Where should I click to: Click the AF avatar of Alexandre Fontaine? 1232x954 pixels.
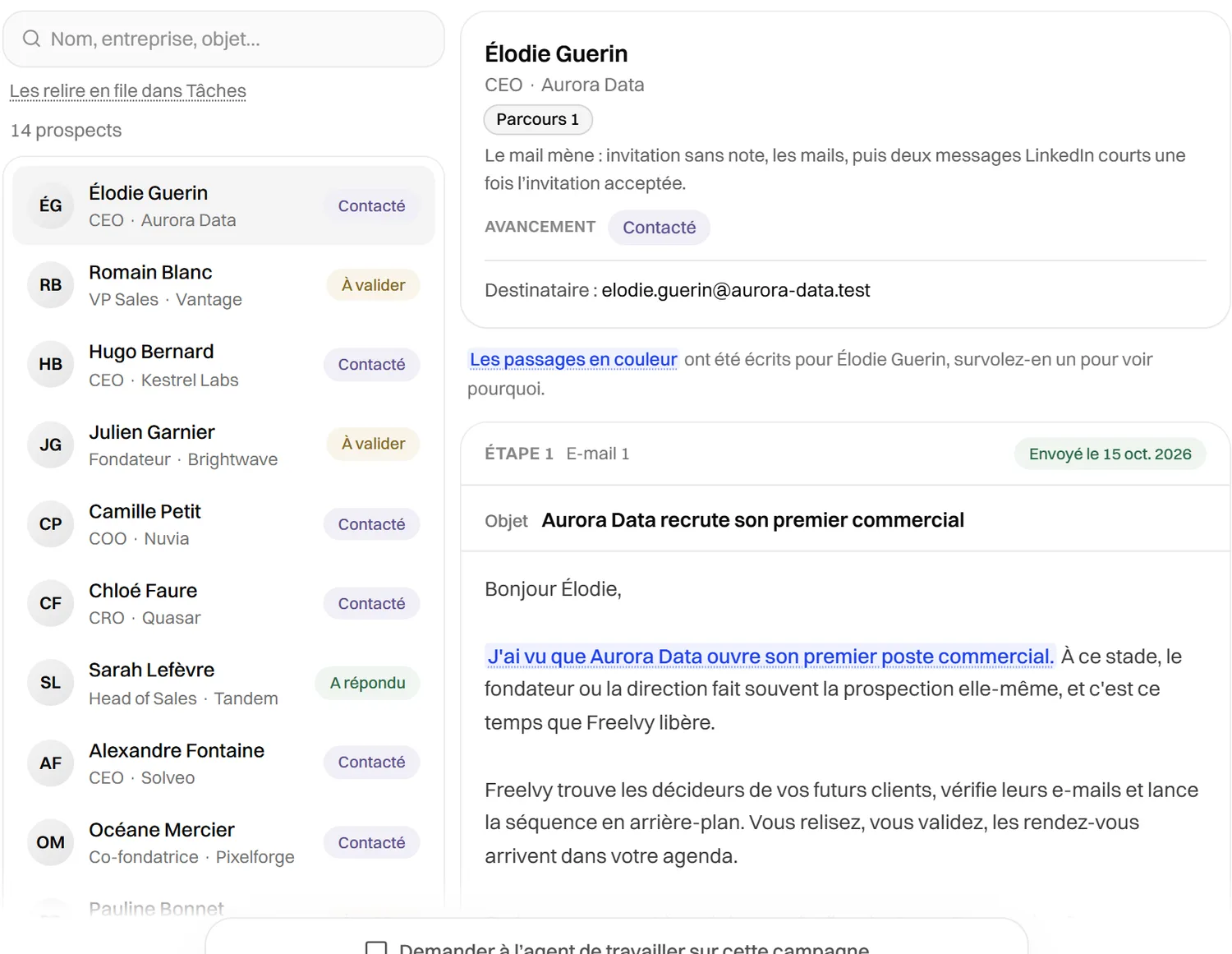(51, 763)
